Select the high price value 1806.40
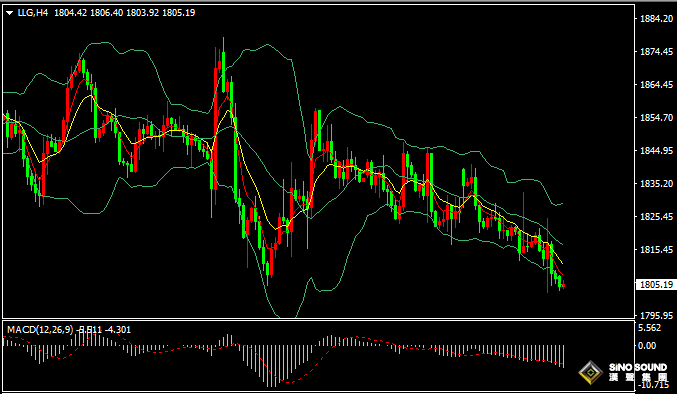This screenshot has height=394, width=677. (x=107, y=13)
